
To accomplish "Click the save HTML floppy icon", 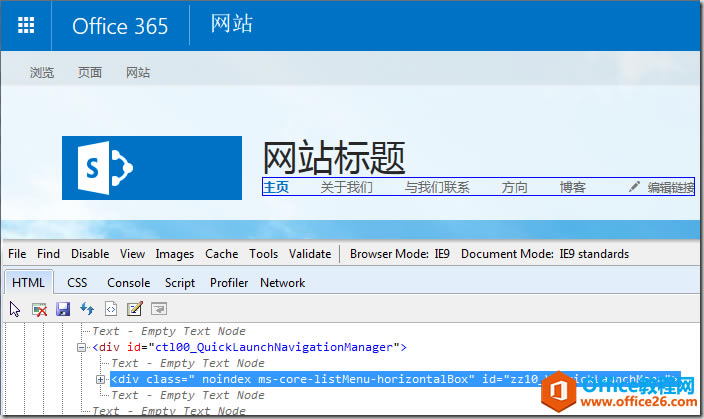I will coord(63,309).
